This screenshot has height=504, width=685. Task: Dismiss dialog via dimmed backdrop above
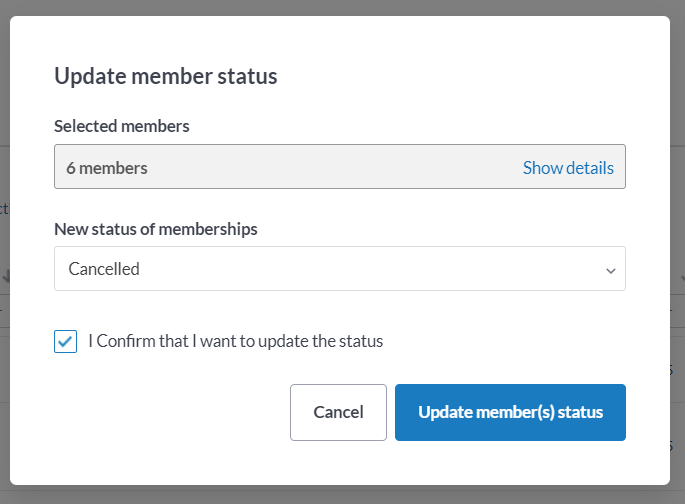click(x=342, y=7)
